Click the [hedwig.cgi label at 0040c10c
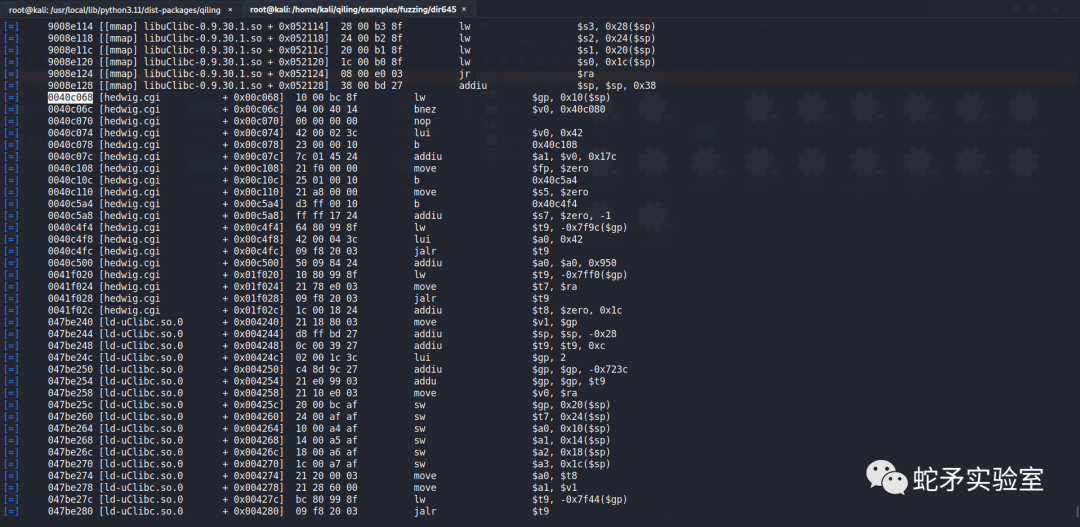Viewport: 1080px width, 527px height. 129,180
